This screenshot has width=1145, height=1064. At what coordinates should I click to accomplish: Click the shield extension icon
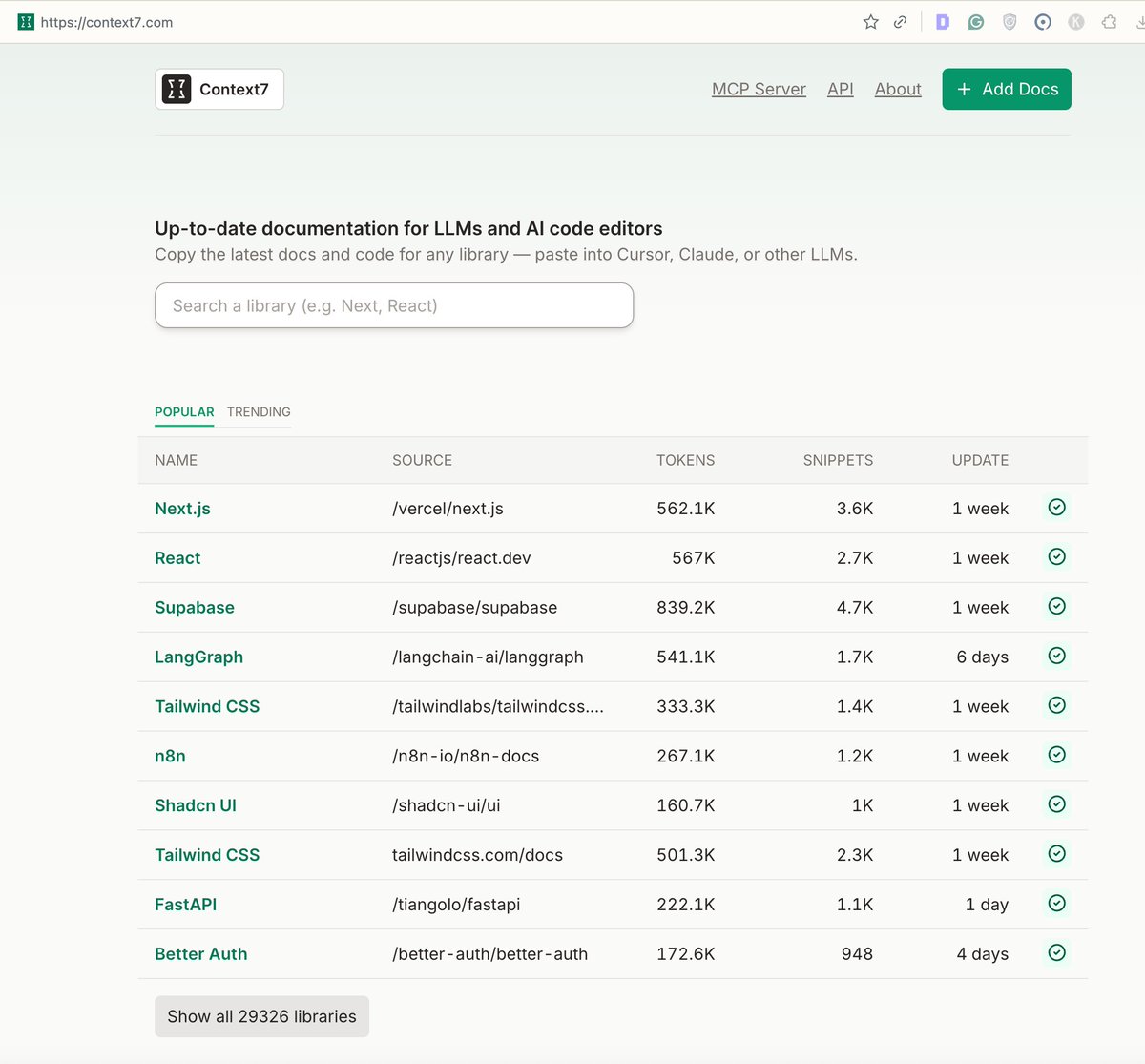(1010, 22)
